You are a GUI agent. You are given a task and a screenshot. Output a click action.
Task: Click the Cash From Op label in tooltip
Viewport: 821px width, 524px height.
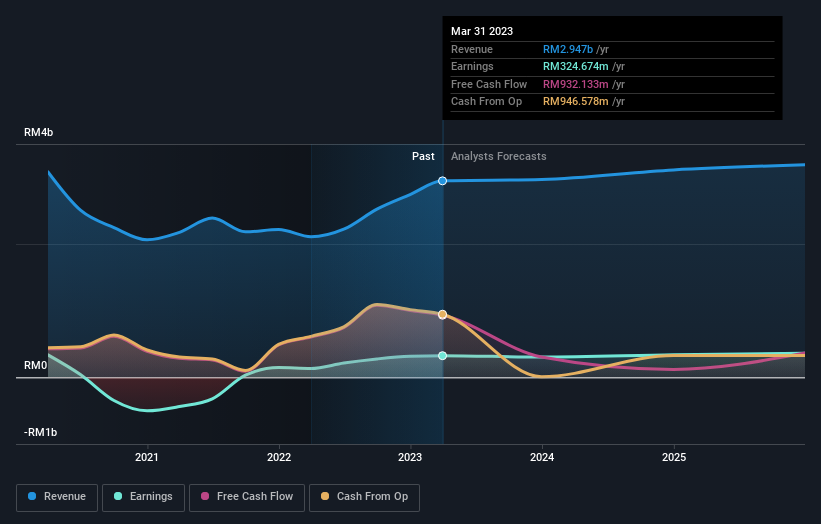486,102
